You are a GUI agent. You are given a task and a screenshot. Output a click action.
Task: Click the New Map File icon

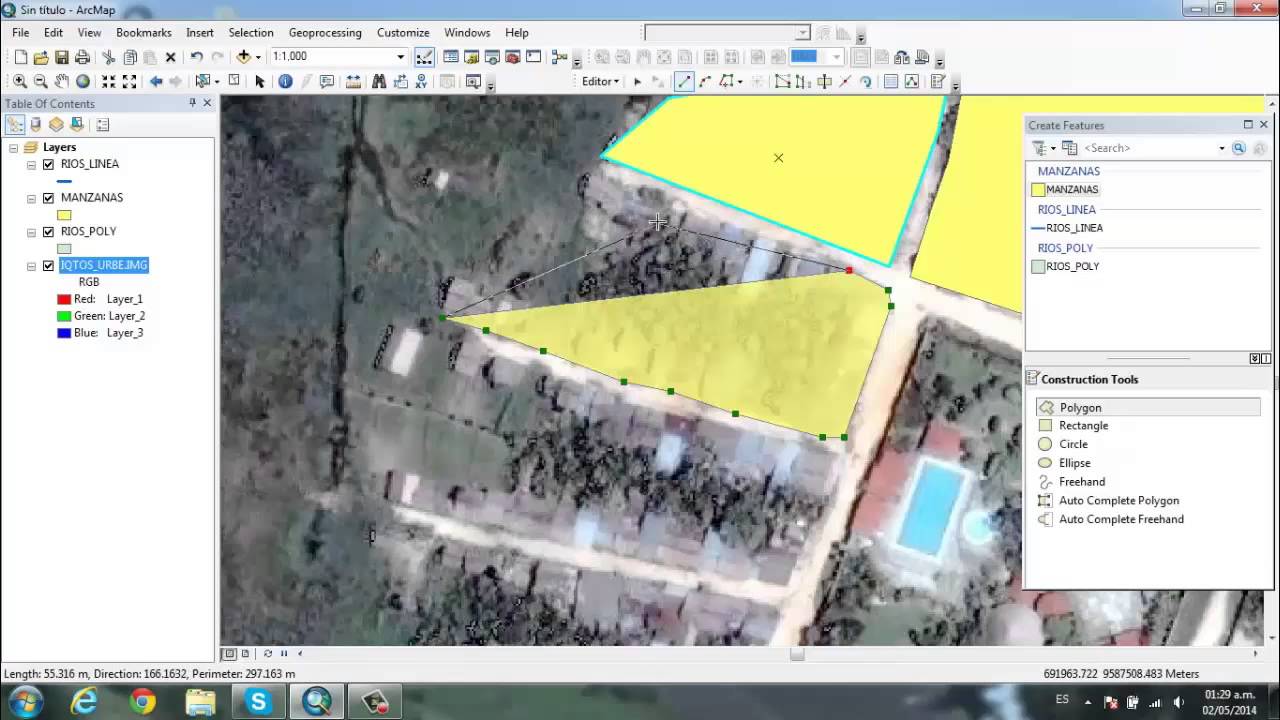click(20, 57)
